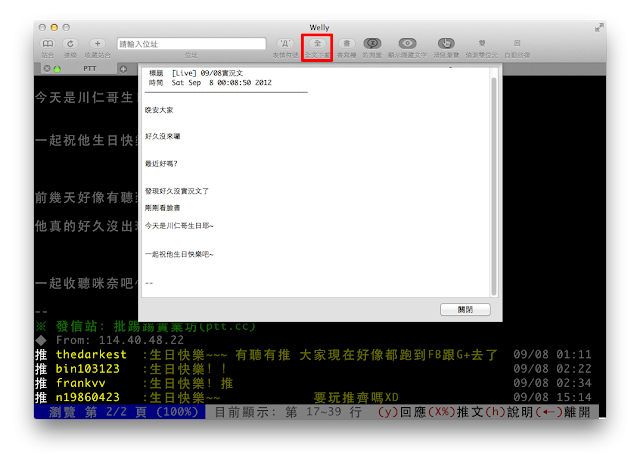Open a new tab with plus icon
The image size is (640, 466).
pyautogui.click(x=123, y=69)
